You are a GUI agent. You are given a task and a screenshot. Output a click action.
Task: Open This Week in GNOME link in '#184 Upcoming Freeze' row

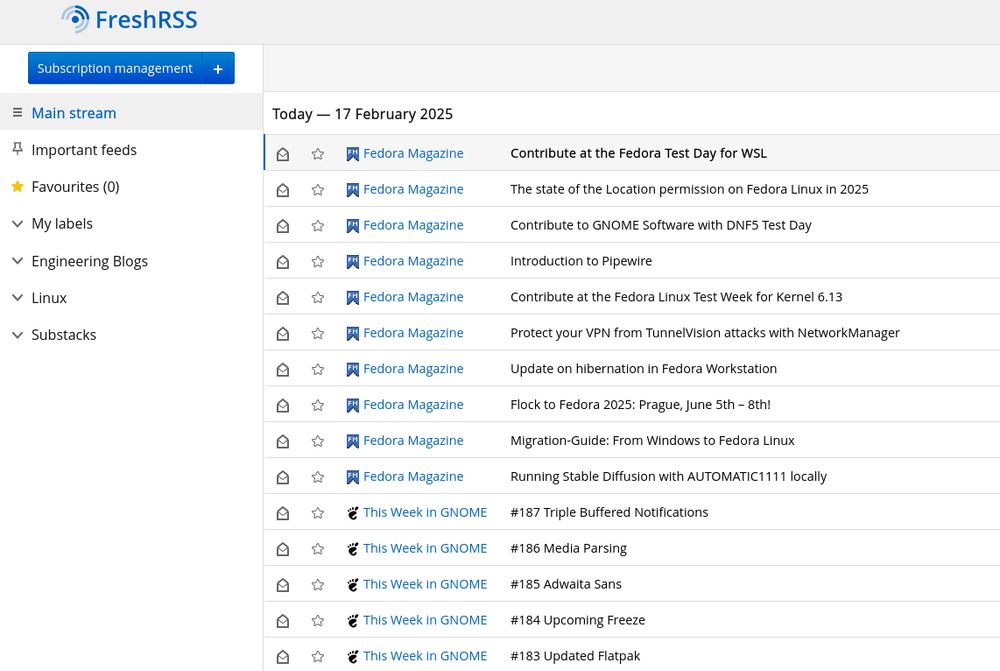pos(425,620)
